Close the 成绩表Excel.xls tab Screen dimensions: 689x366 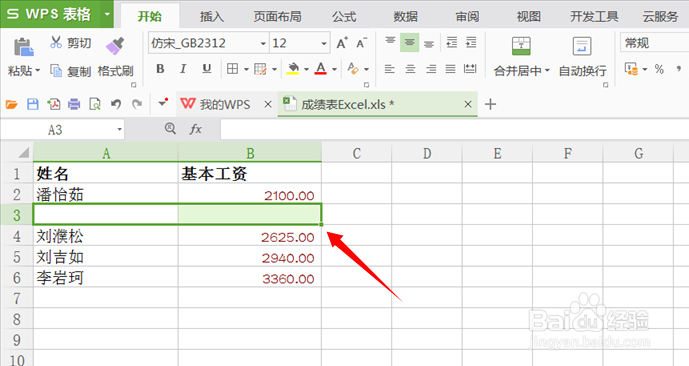468,104
